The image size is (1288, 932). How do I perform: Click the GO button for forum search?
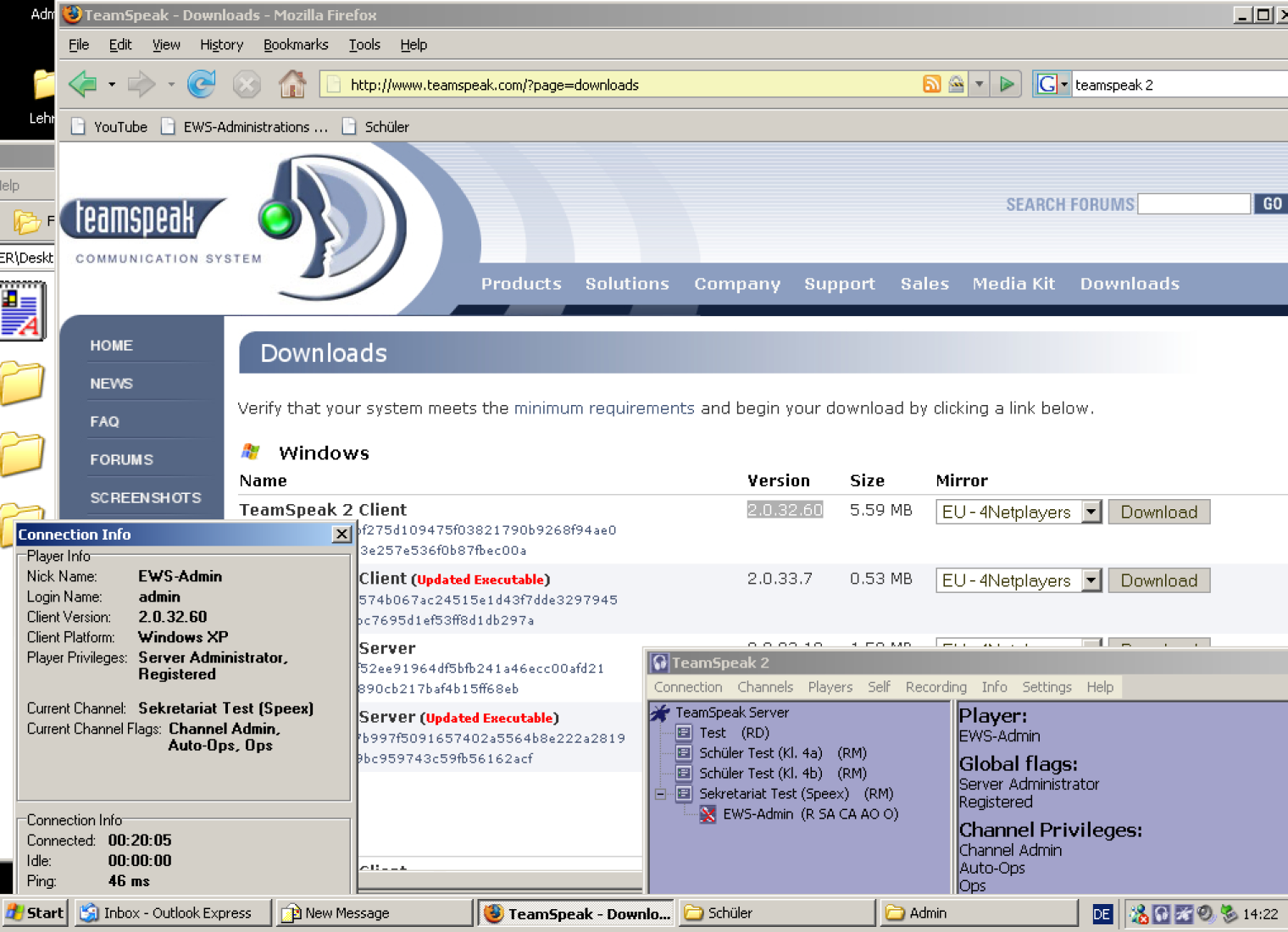coord(1271,204)
